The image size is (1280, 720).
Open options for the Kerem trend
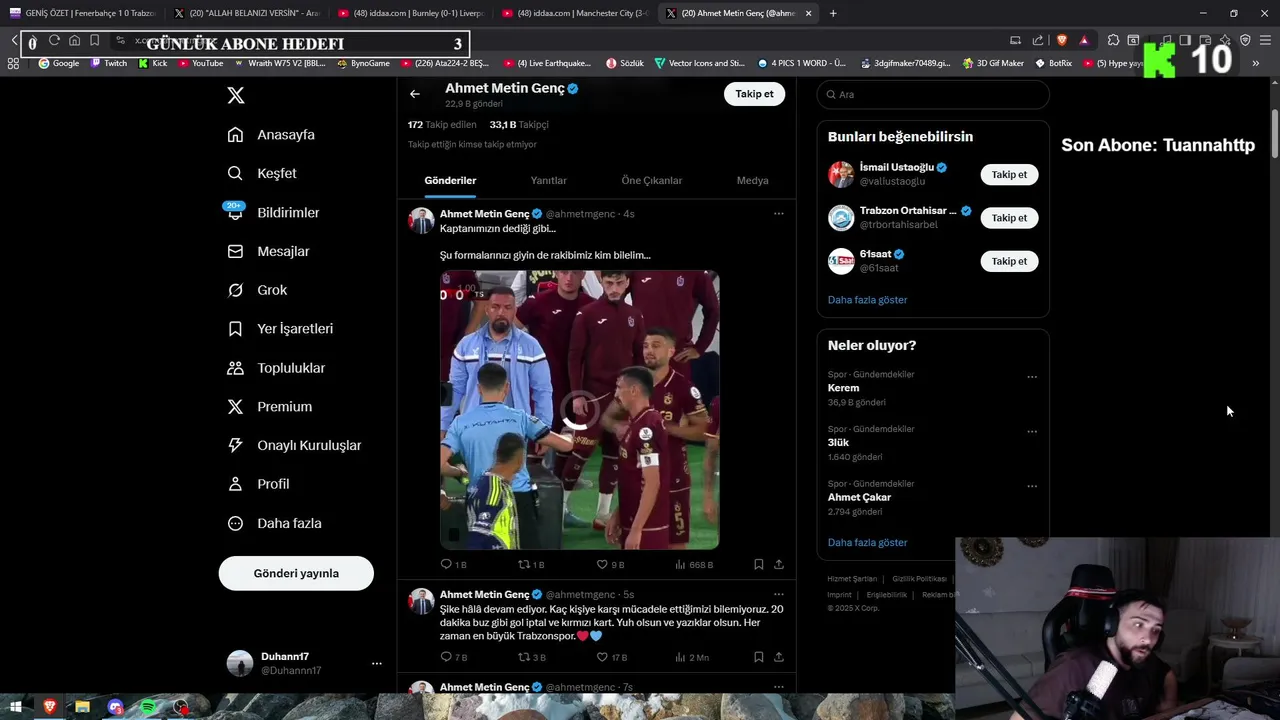[x=1032, y=377]
